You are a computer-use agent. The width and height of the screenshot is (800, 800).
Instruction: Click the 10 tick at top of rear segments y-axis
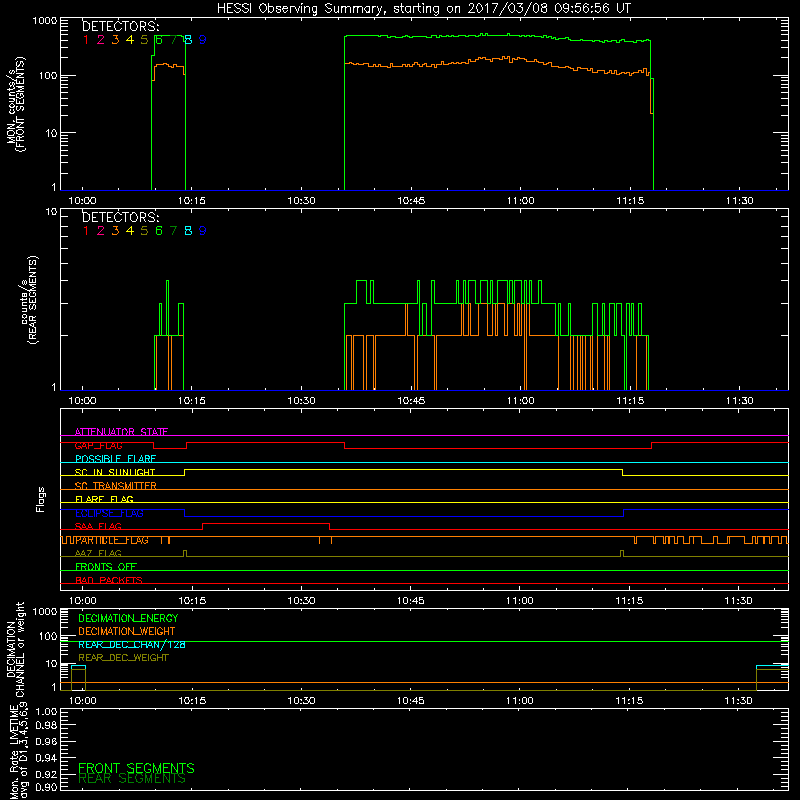[52, 211]
